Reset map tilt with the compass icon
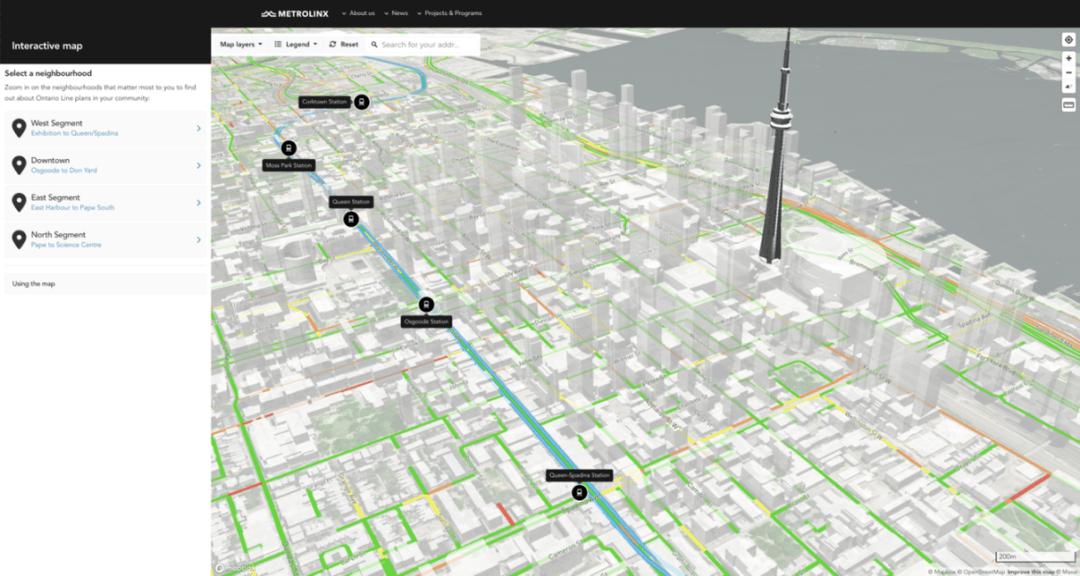1080x576 pixels. pyautogui.click(x=1068, y=86)
